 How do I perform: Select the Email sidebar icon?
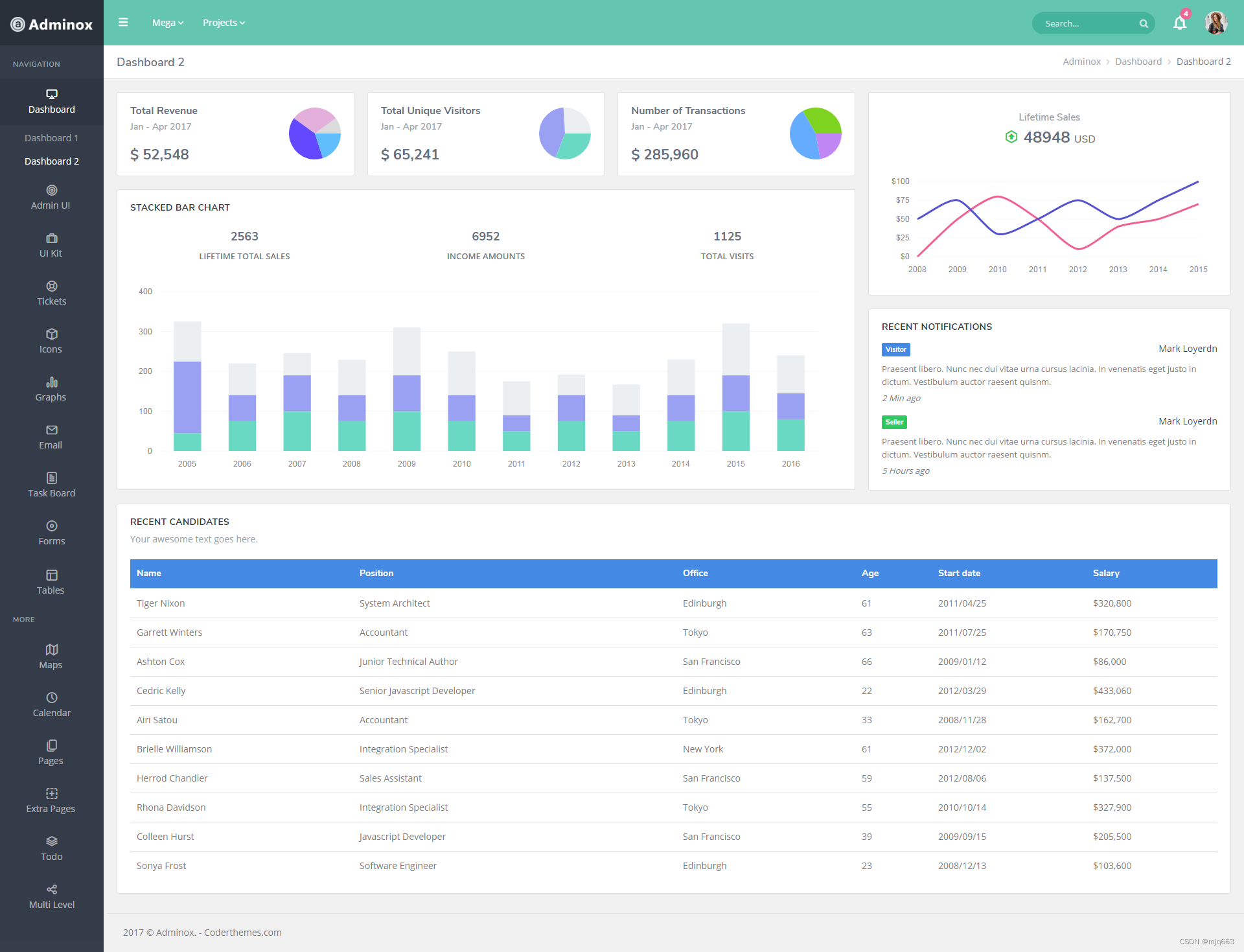pyautogui.click(x=52, y=430)
